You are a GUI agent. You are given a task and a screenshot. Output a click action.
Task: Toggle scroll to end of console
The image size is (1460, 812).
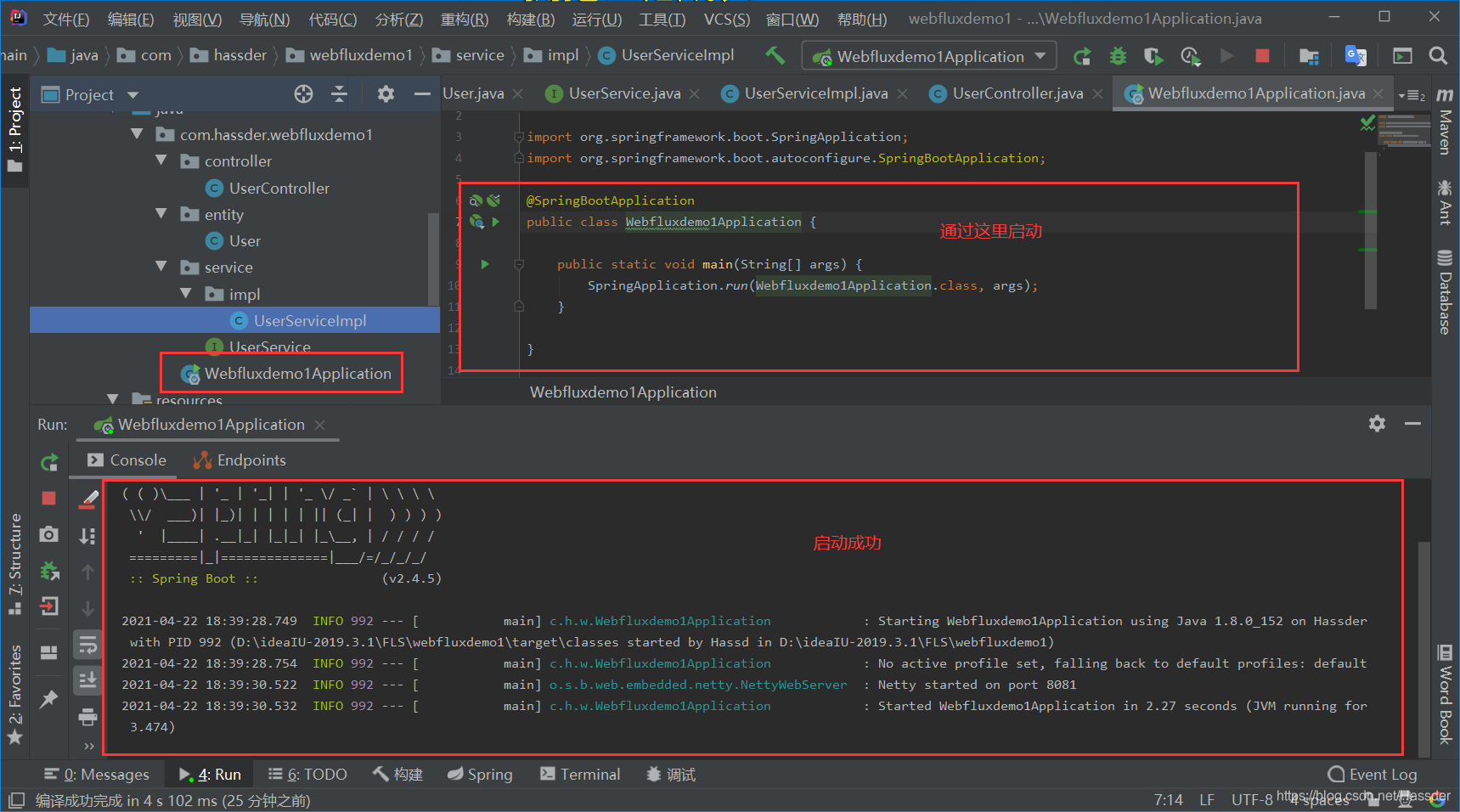87,680
